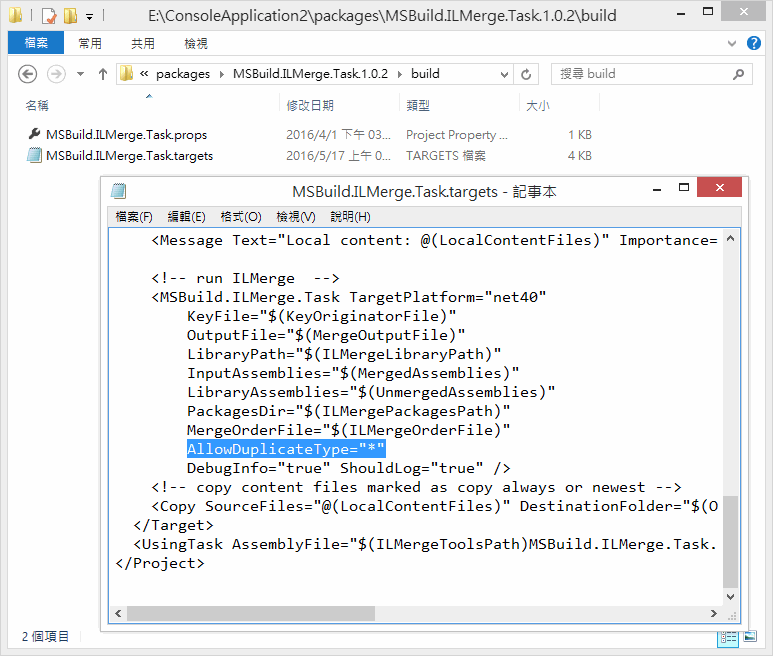Open Notepad 說明(H) menu

(351, 217)
